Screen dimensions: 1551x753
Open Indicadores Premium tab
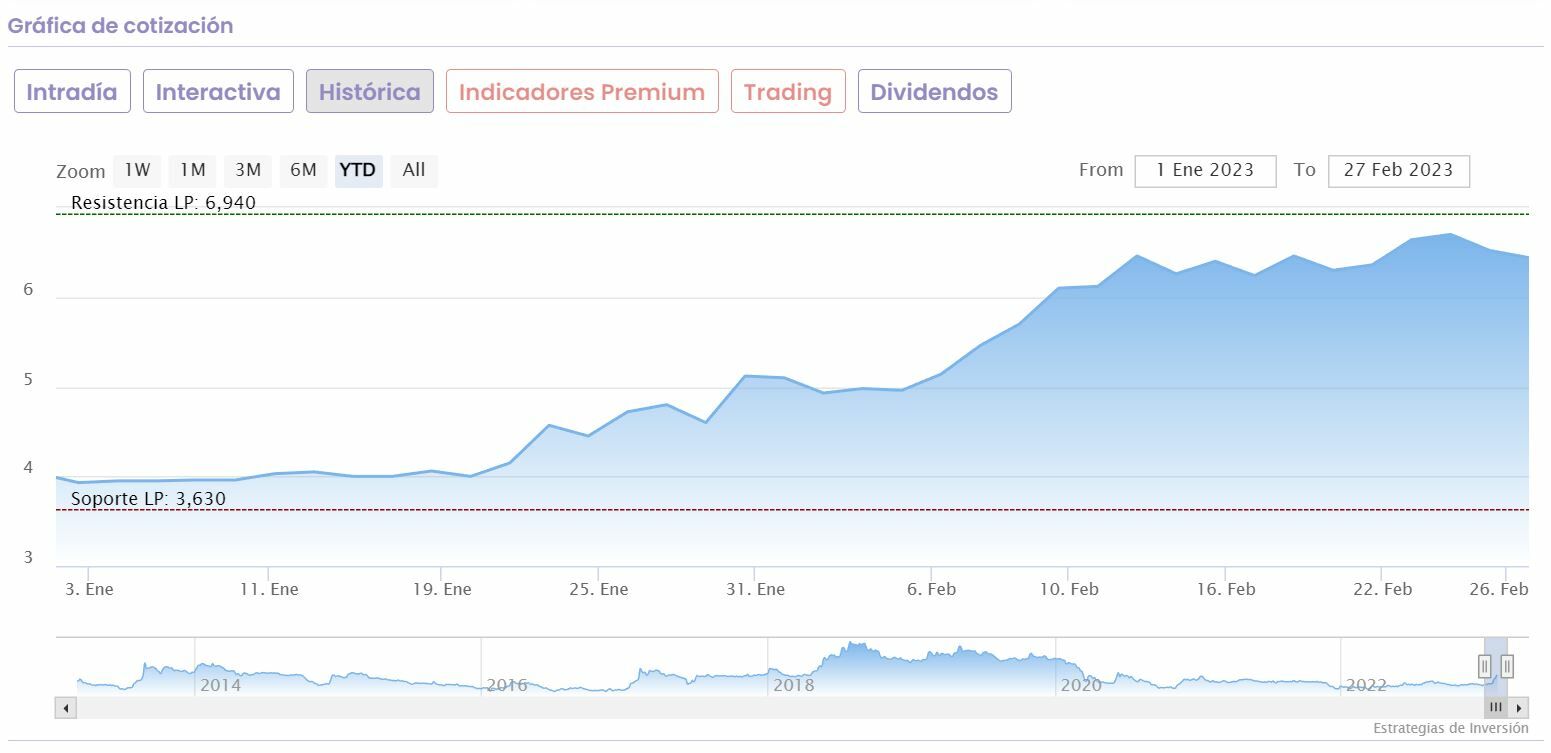pos(582,92)
